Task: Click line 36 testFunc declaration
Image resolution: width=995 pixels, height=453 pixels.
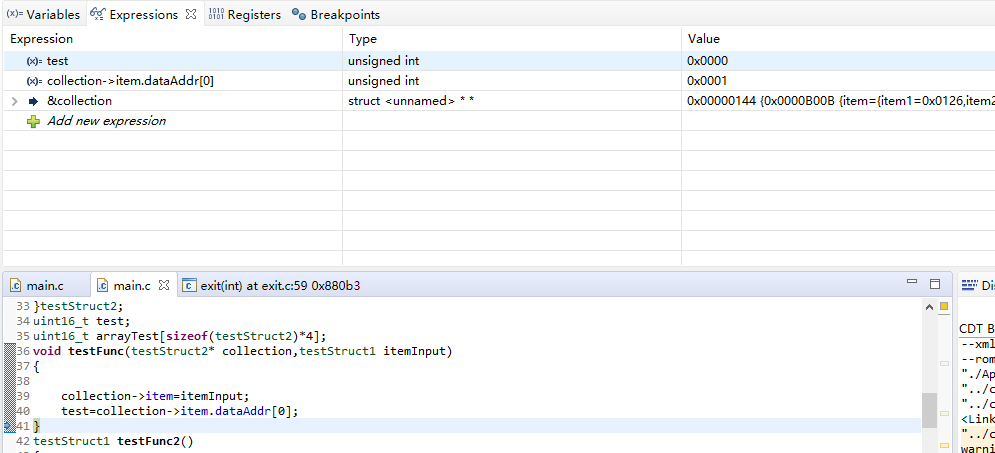Action: (242, 351)
